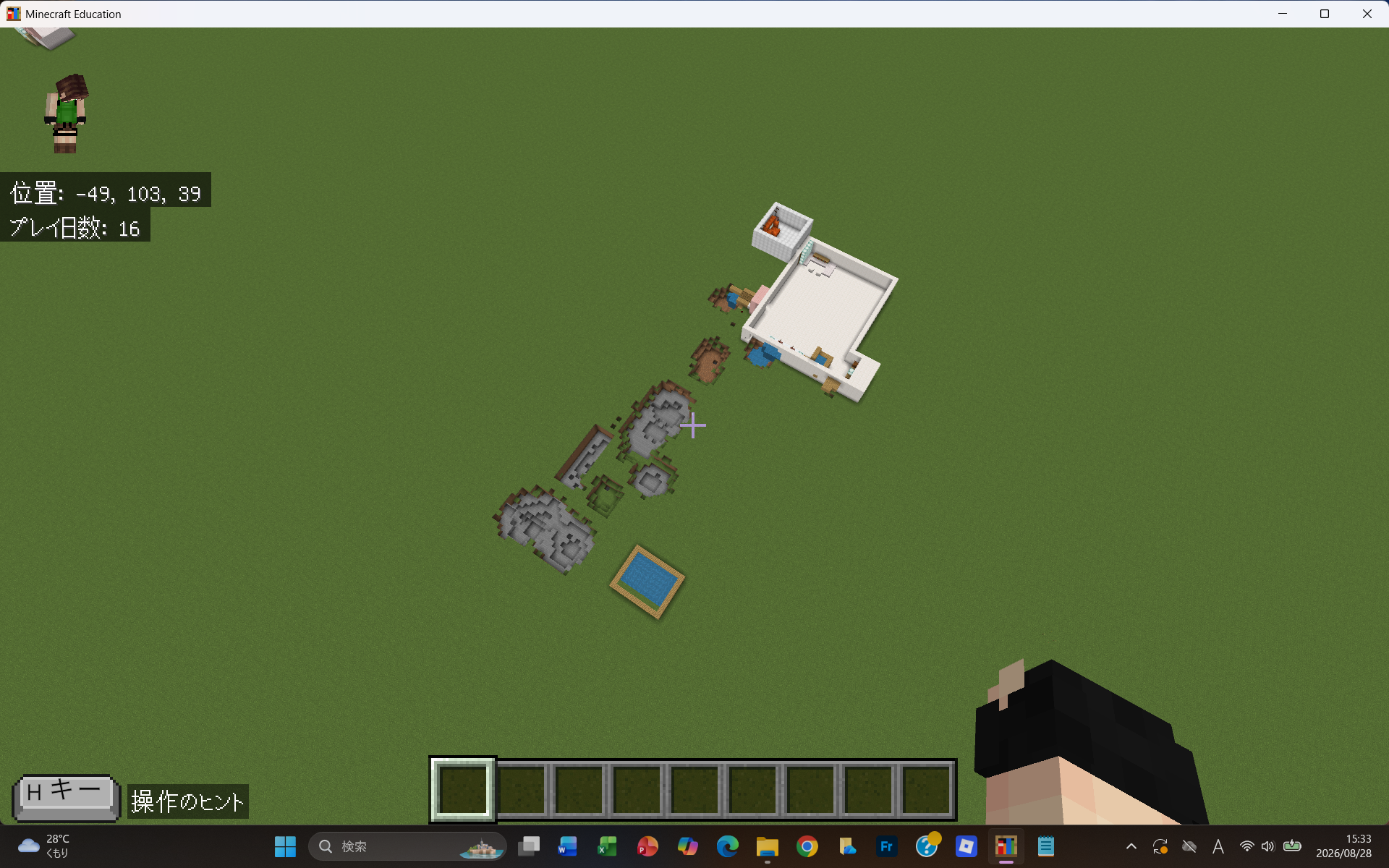This screenshot has height=868, width=1389.
Task: Select the last (ninth) hotbar slot
Action: tap(926, 789)
